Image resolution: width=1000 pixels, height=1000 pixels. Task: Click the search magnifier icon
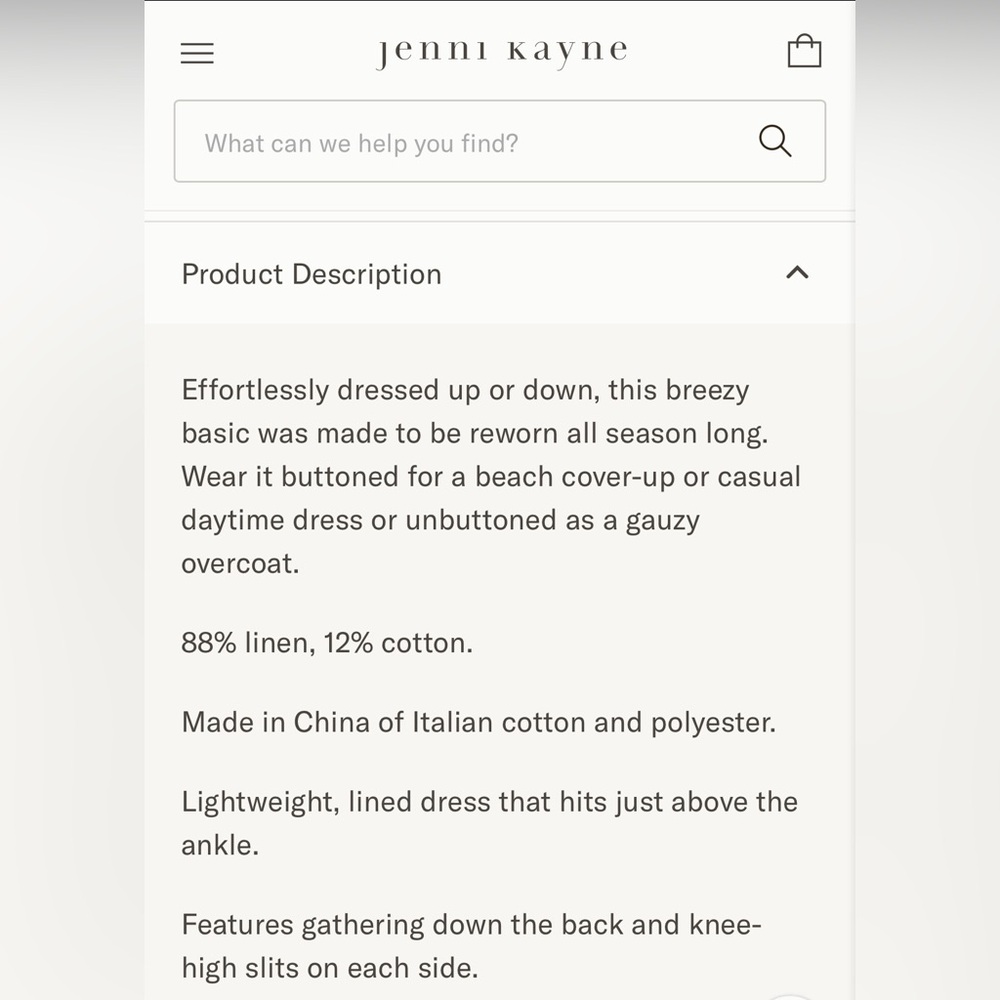[775, 141]
